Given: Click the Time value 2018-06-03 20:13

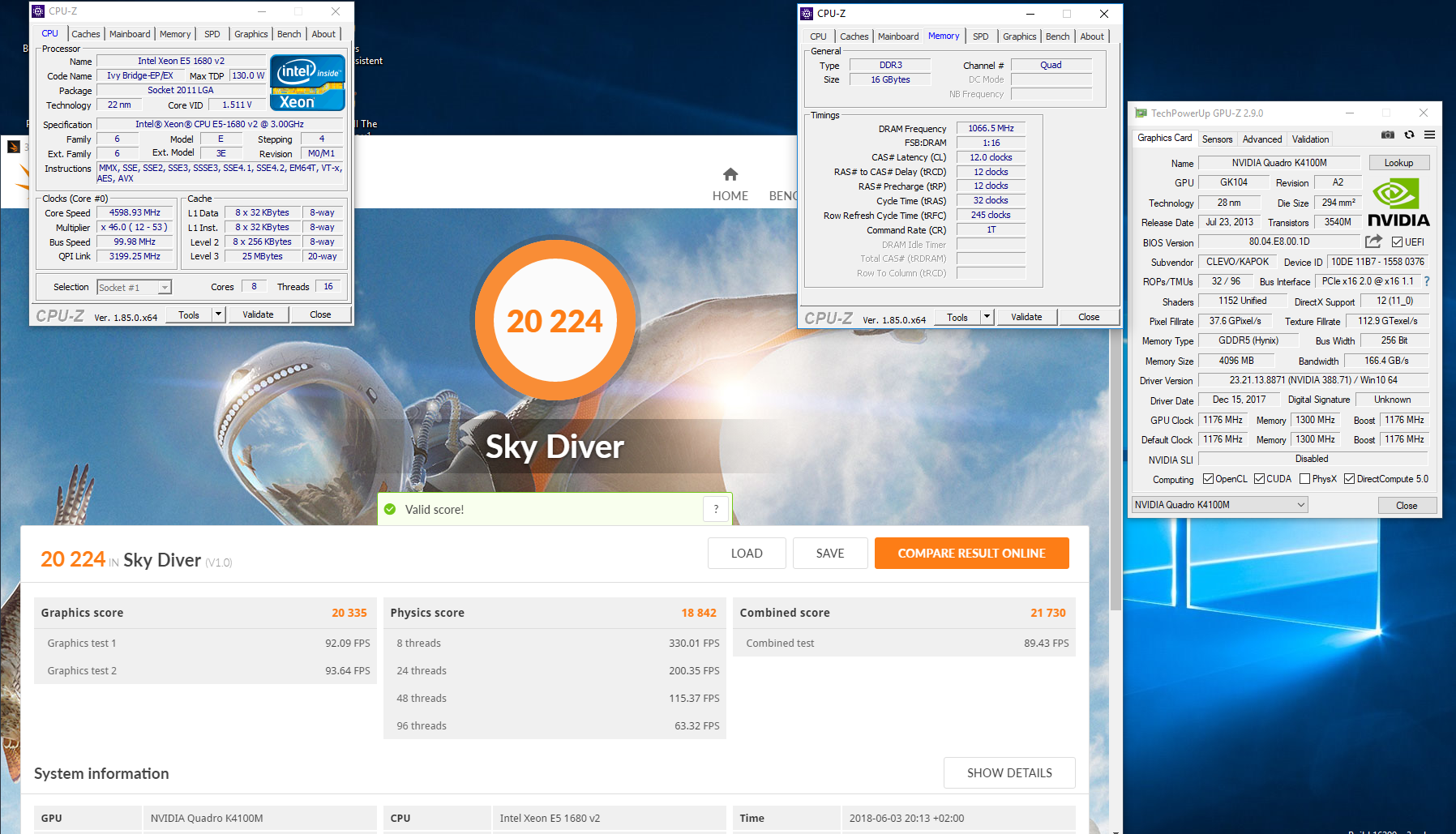Looking at the screenshot, I should point(906,819).
